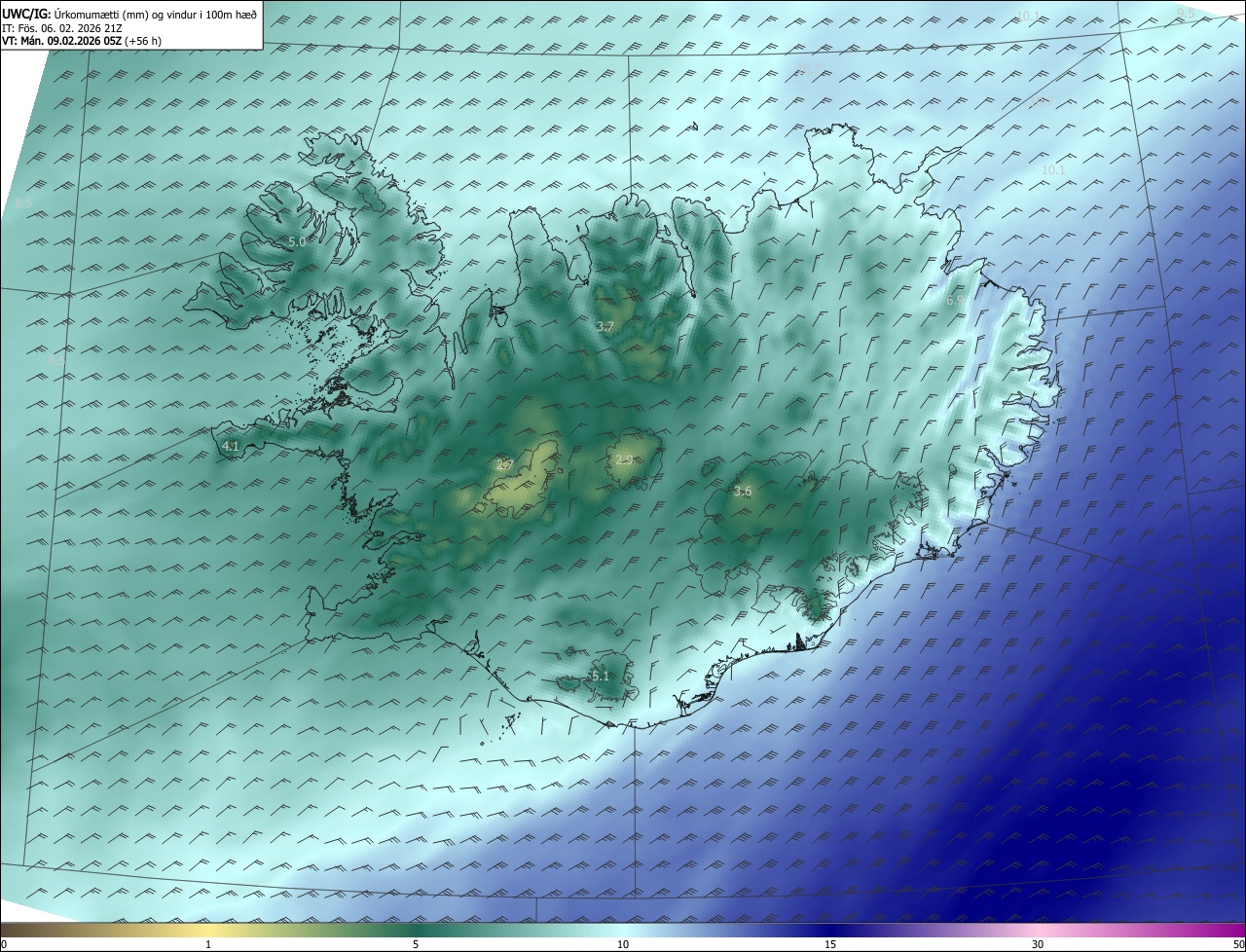1246x952 pixels.
Task: Click the title text 'Úrkomumætti (mm) og vindur í 100m hæð'
Action: pos(156,14)
